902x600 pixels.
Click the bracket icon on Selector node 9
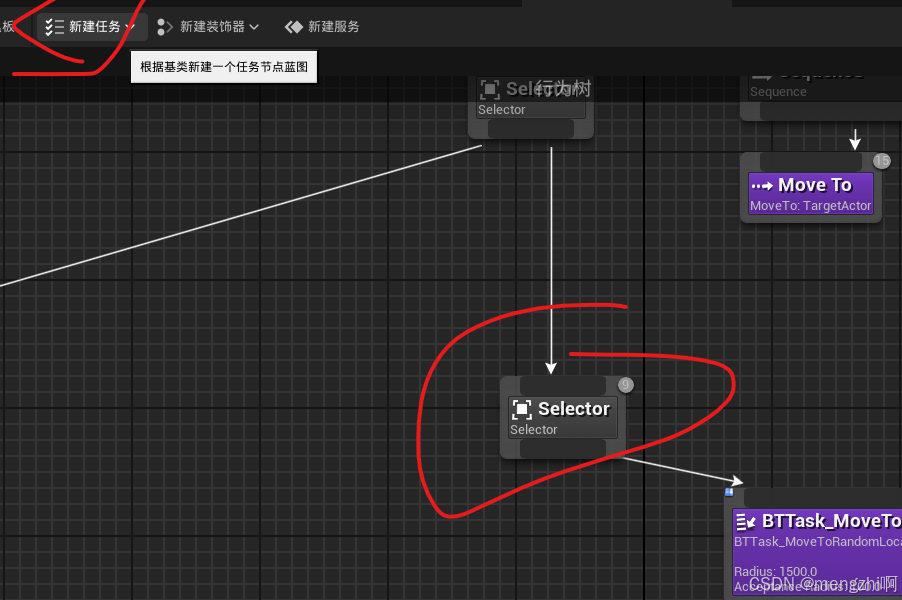coord(522,409)
